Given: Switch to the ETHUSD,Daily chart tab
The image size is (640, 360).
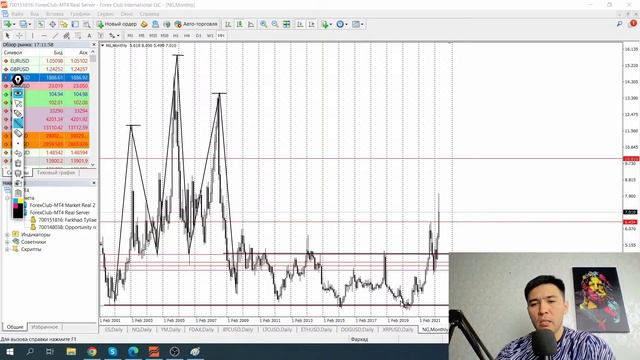Looking at the screenshot, I should pos(316,330).
